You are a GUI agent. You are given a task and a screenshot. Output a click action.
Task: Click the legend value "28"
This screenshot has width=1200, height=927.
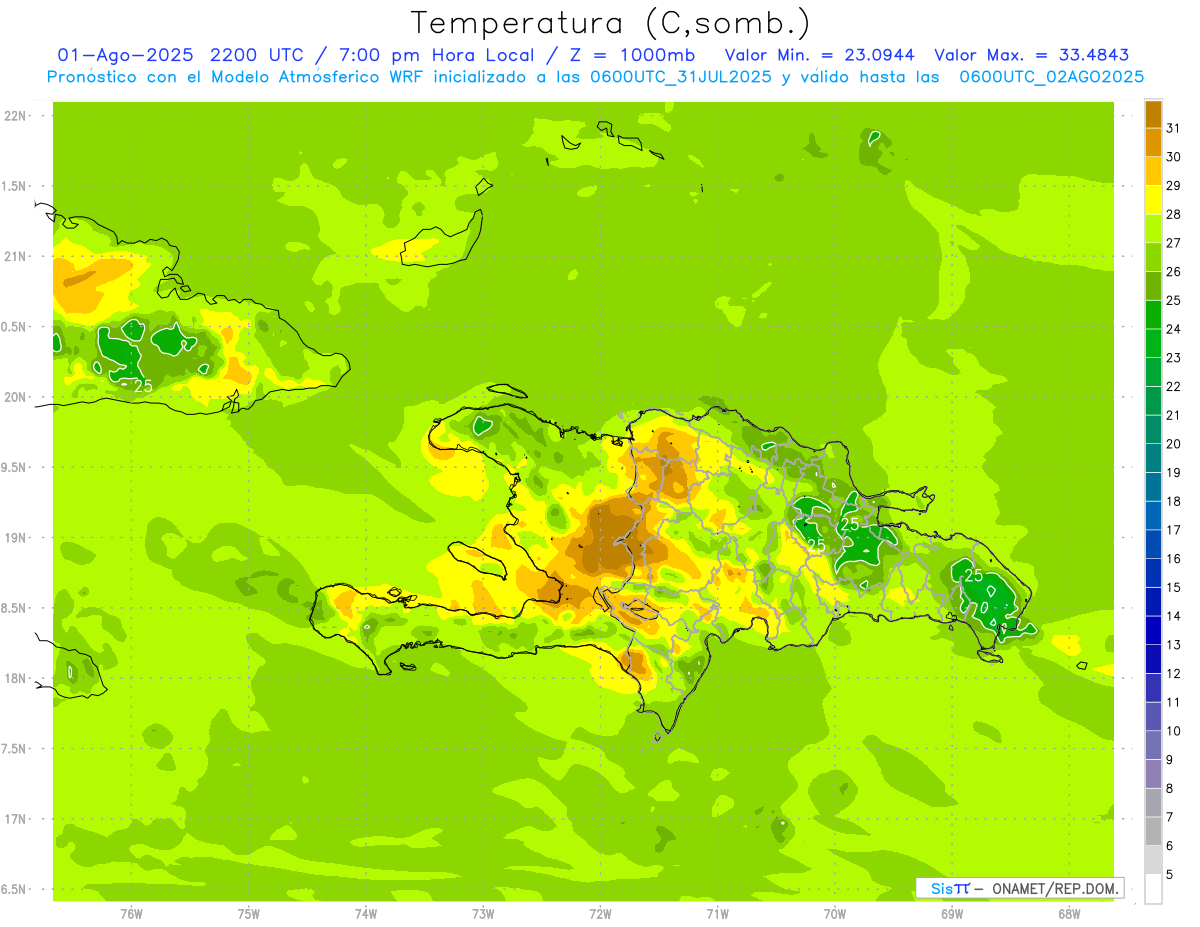(1174, 214)
